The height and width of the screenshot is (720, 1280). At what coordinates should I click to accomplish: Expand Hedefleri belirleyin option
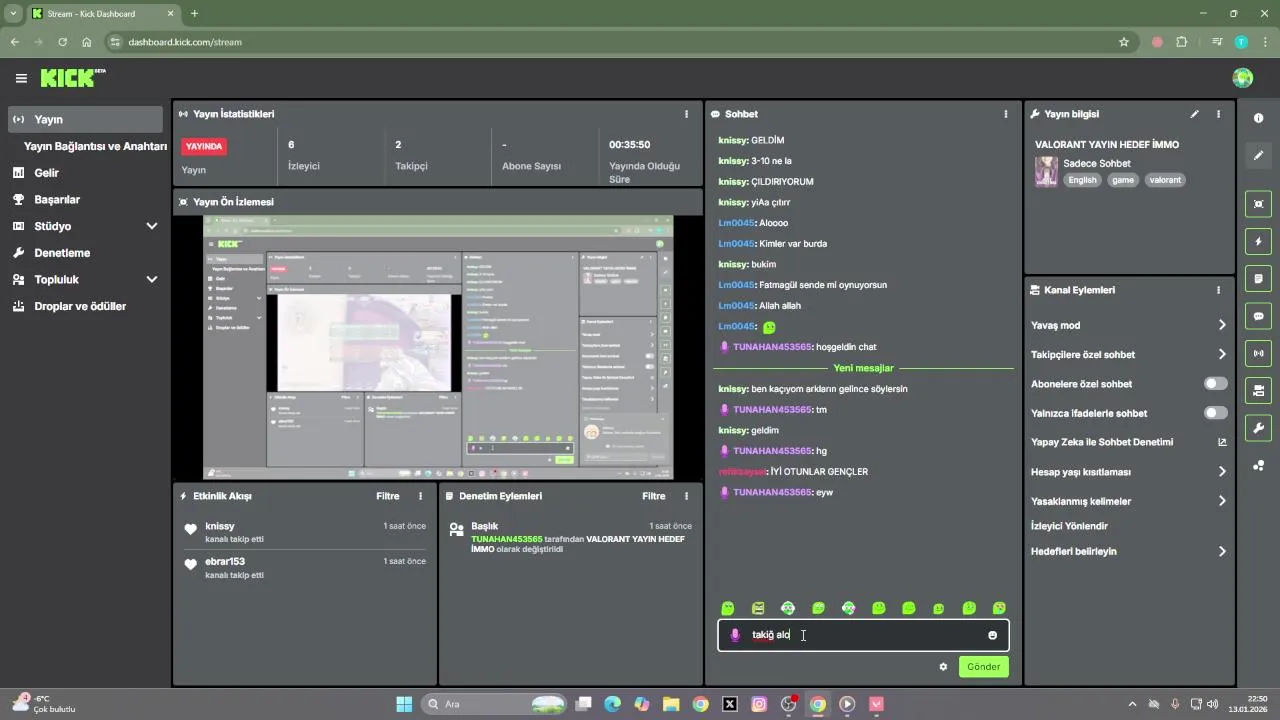(x=1128, y=551)
